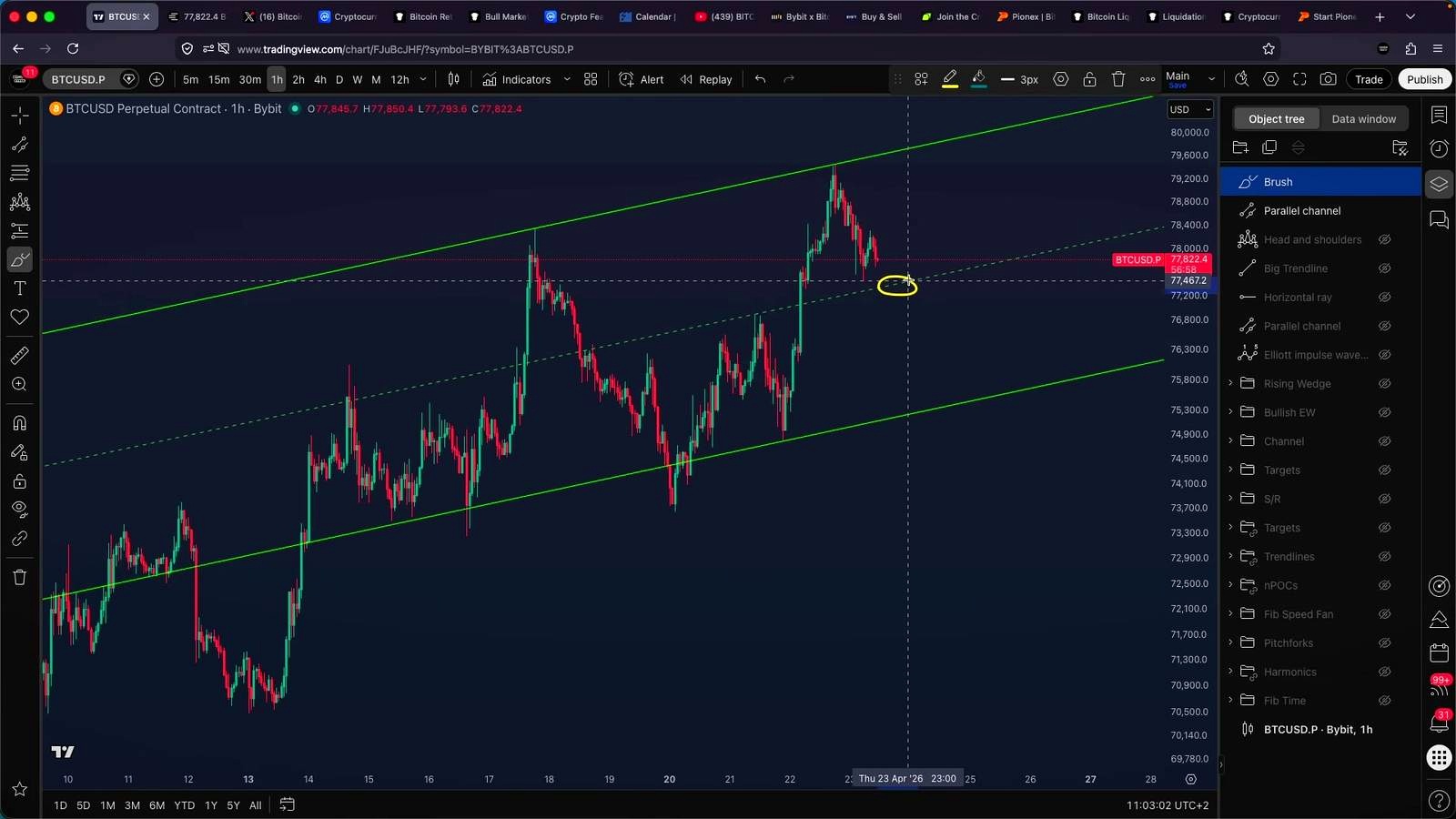Open the USD currency dropdown
1456x819 pixels.
[x=1190, y=109]
